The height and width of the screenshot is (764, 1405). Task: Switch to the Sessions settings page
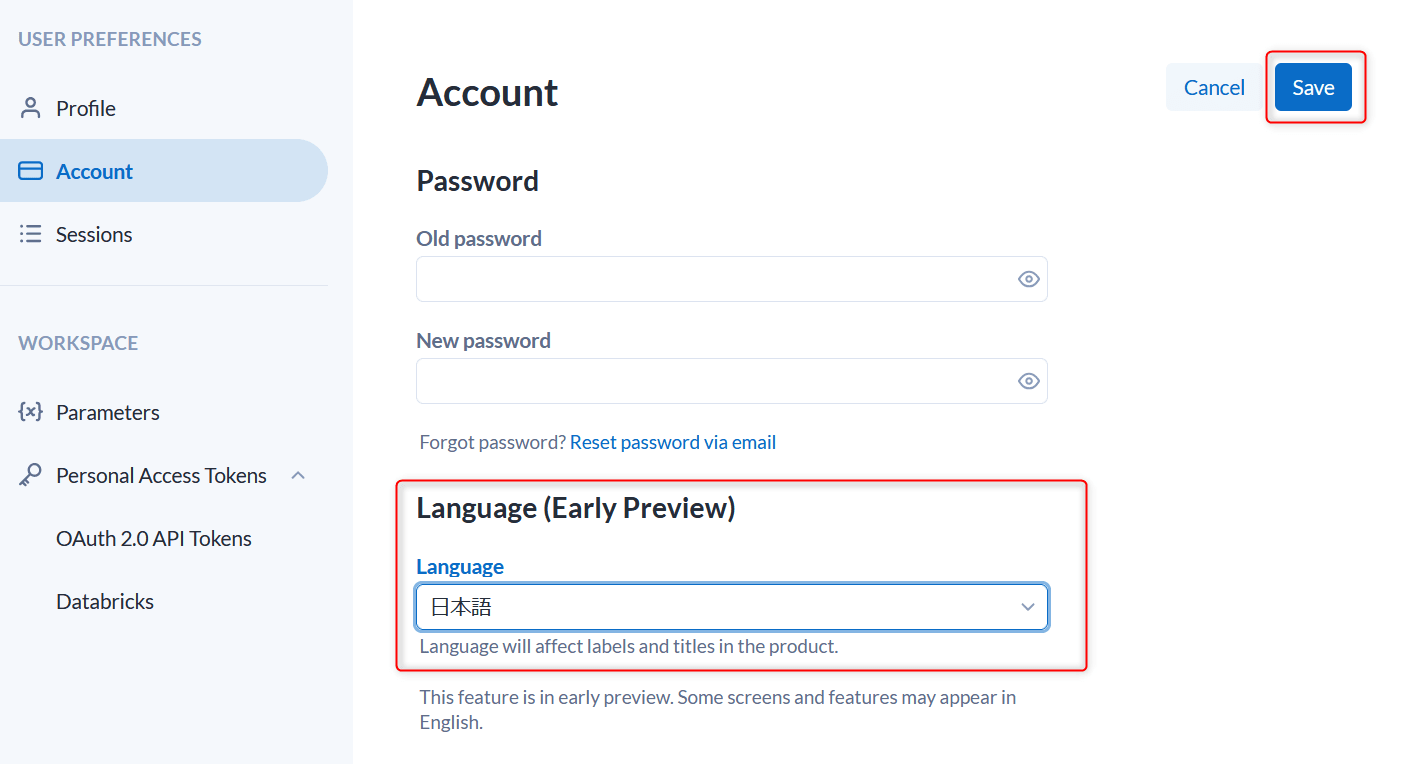[93, 233]
